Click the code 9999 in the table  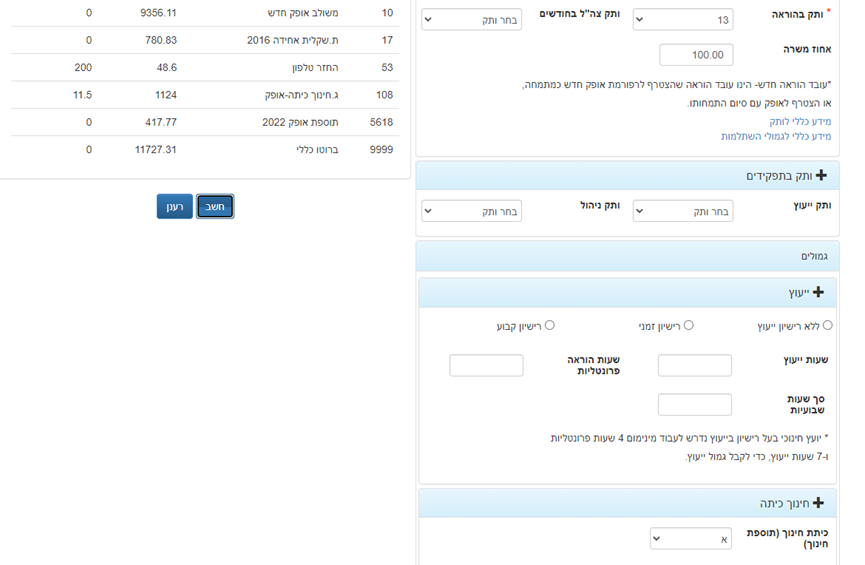pos(381,150)
